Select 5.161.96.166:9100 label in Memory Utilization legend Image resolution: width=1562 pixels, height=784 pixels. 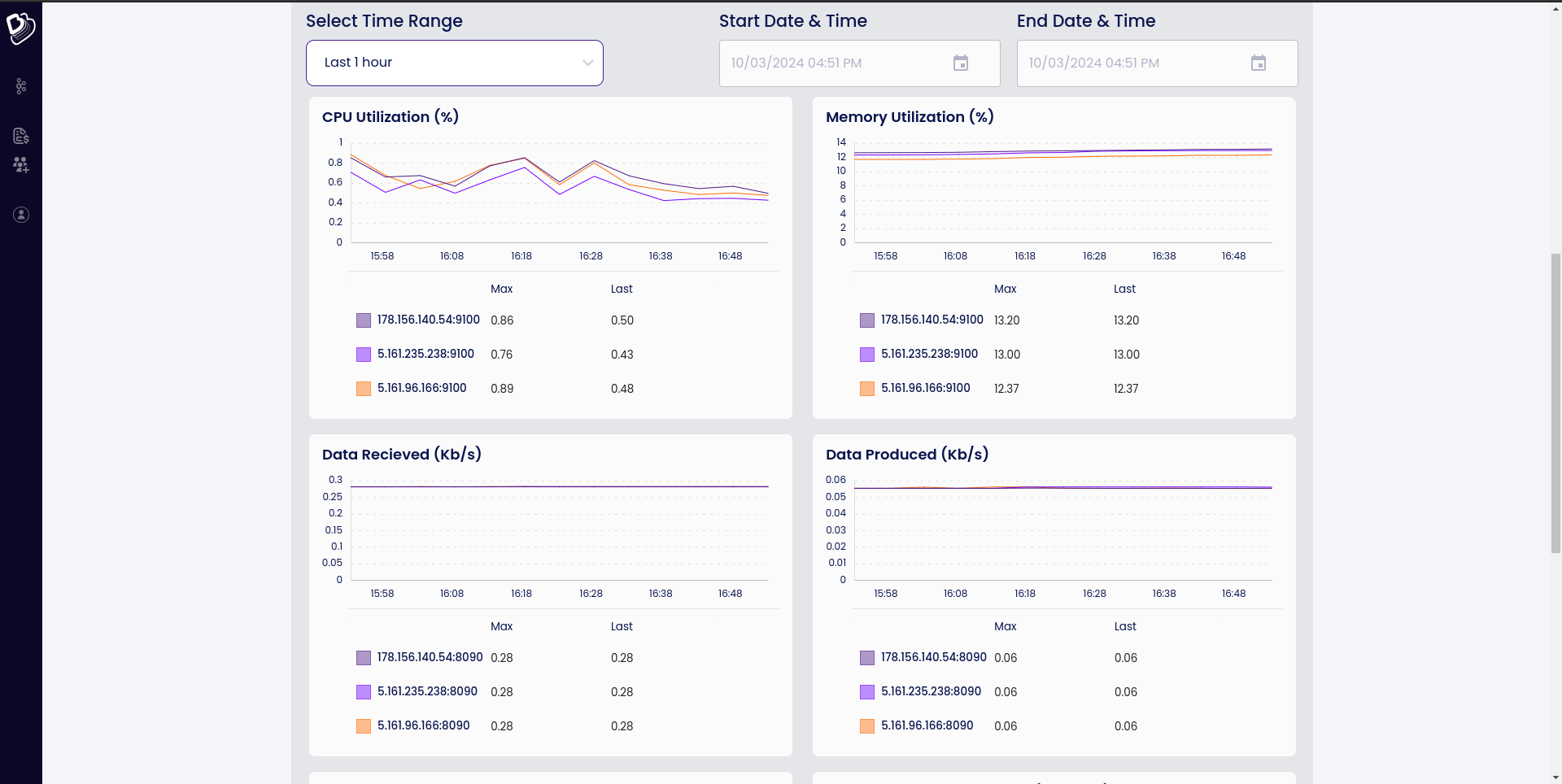tap(926, 388)
